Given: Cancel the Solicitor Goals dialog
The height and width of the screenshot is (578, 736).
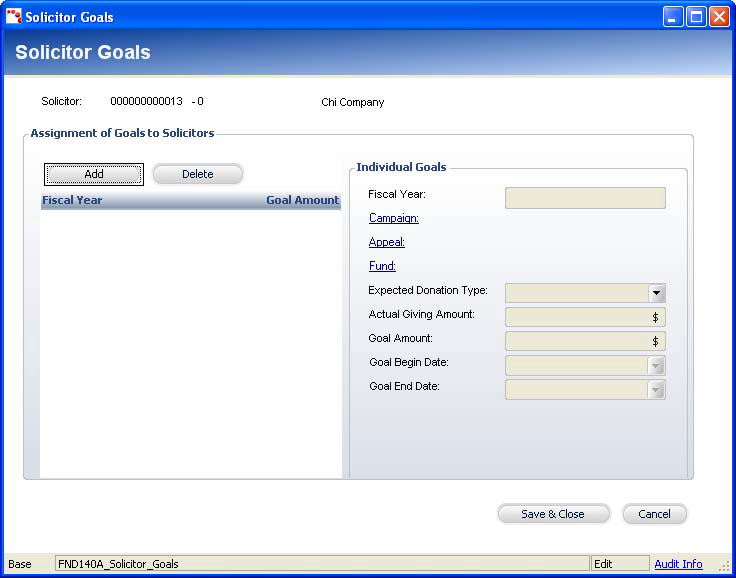Looking at the screenshot, I should 654,514.
